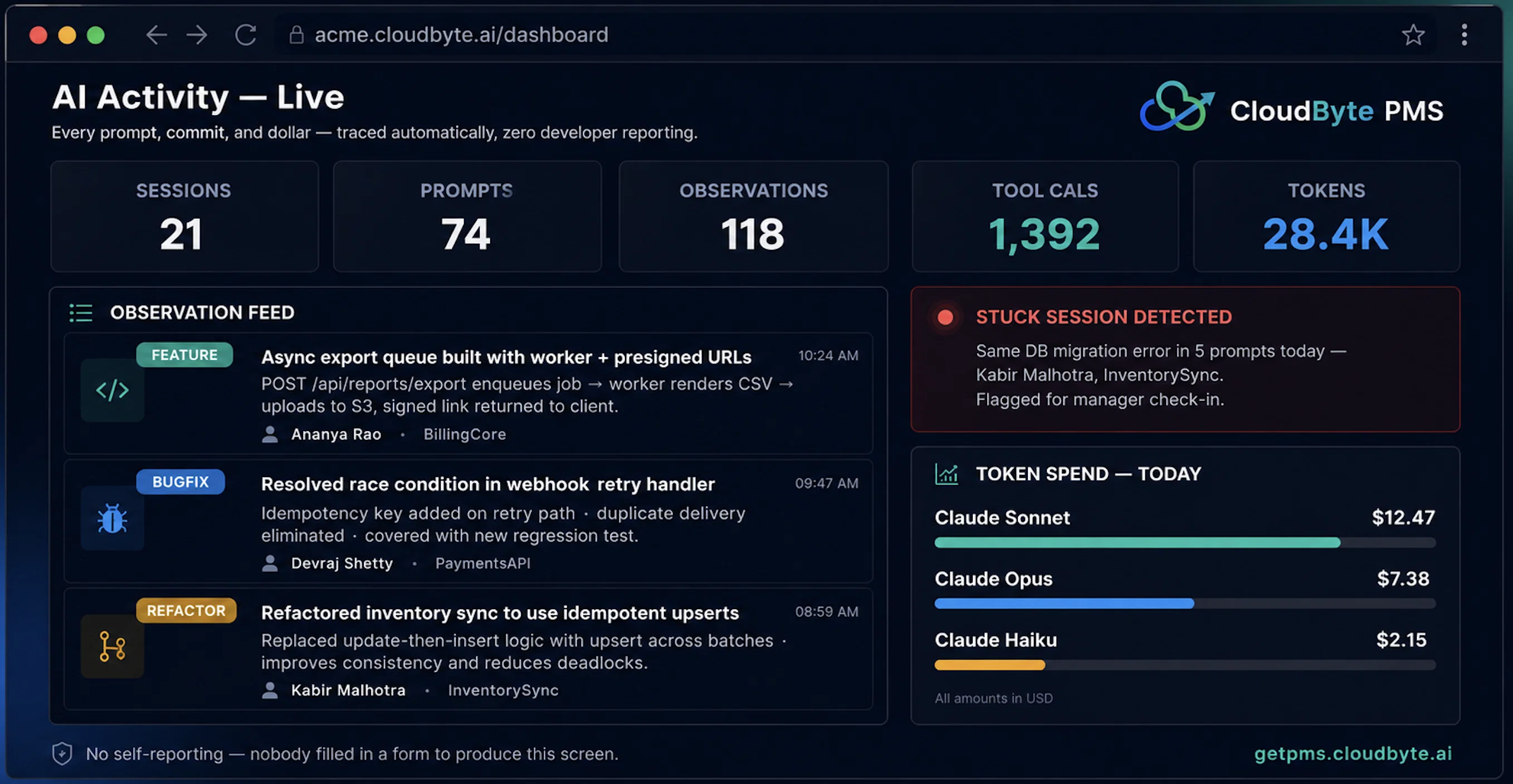Click the Stuck Session Detected heading
Viewport: 1513px width, 784px height.
[x=1104, y=317]
